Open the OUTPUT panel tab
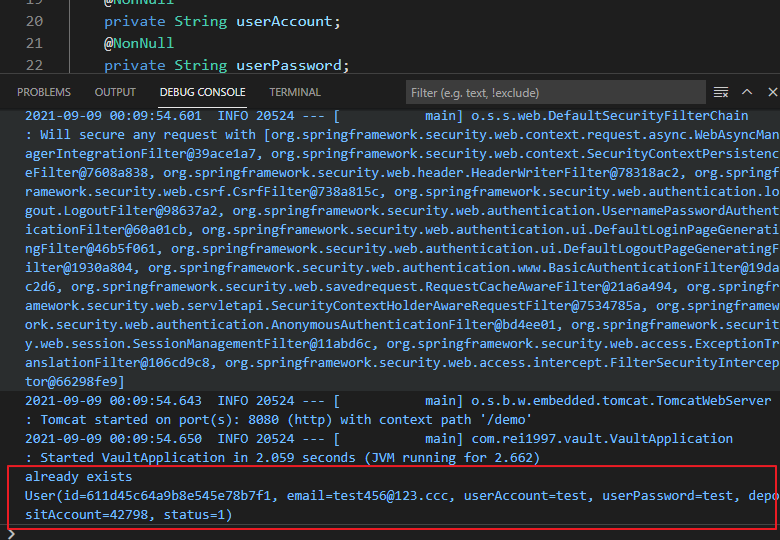This screenshot has height=540, width=780. click(x=115, y=92)
